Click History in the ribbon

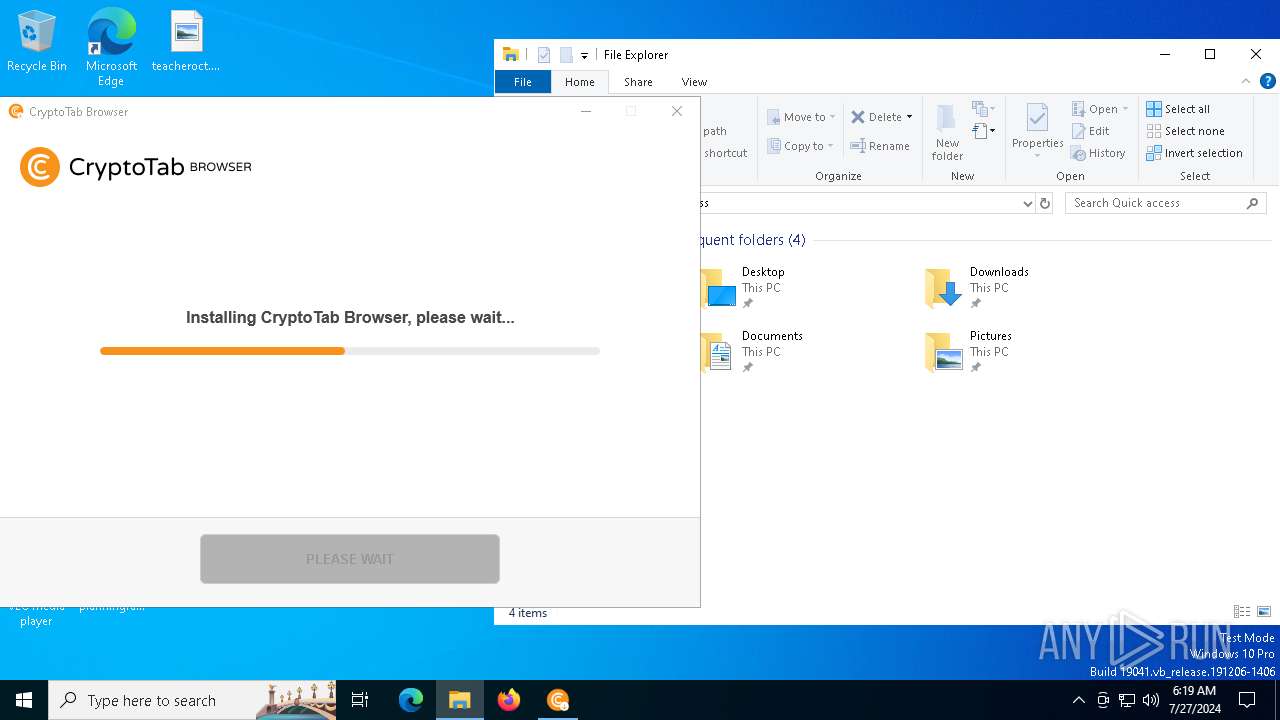pos(1098,153)
